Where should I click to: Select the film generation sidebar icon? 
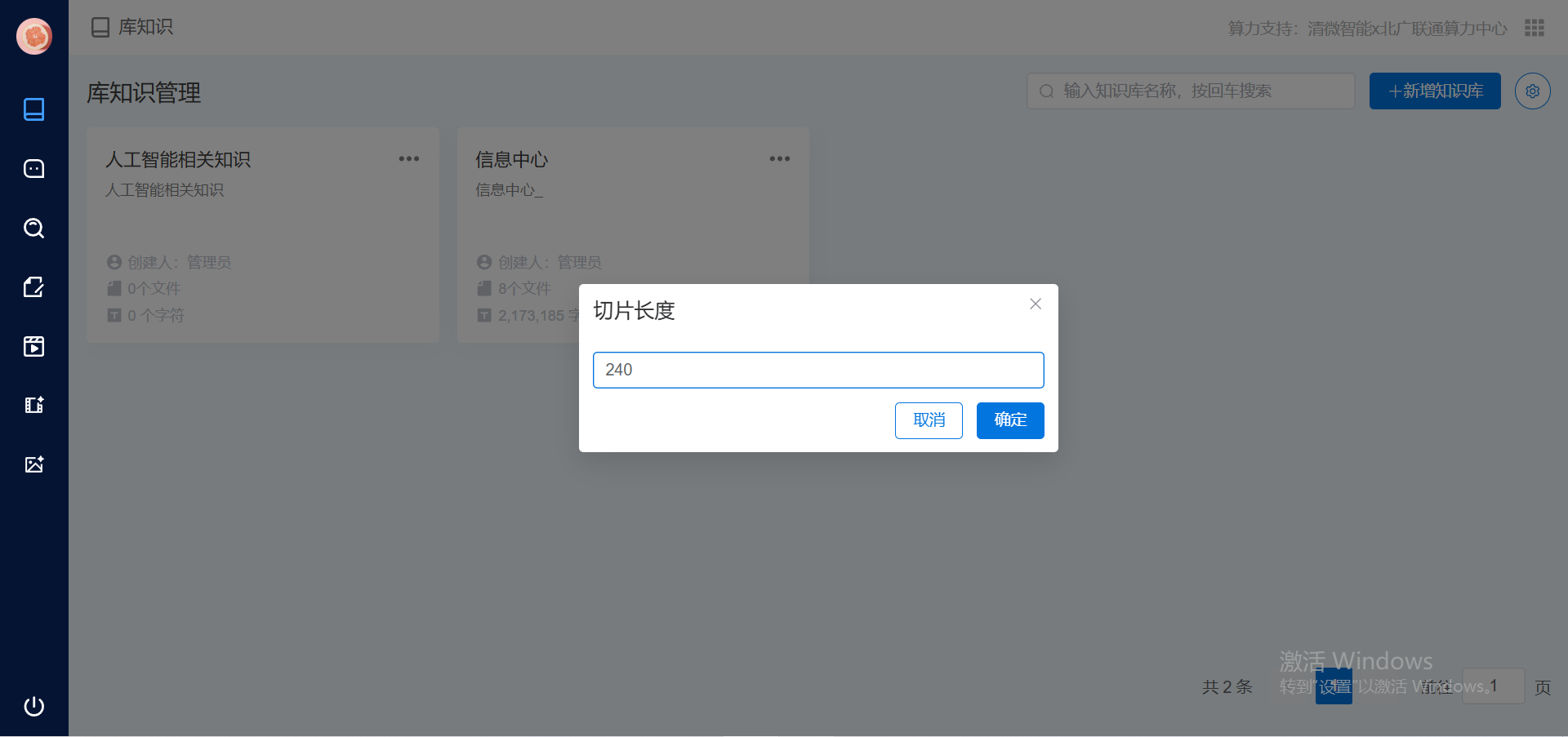click(33, 405)
